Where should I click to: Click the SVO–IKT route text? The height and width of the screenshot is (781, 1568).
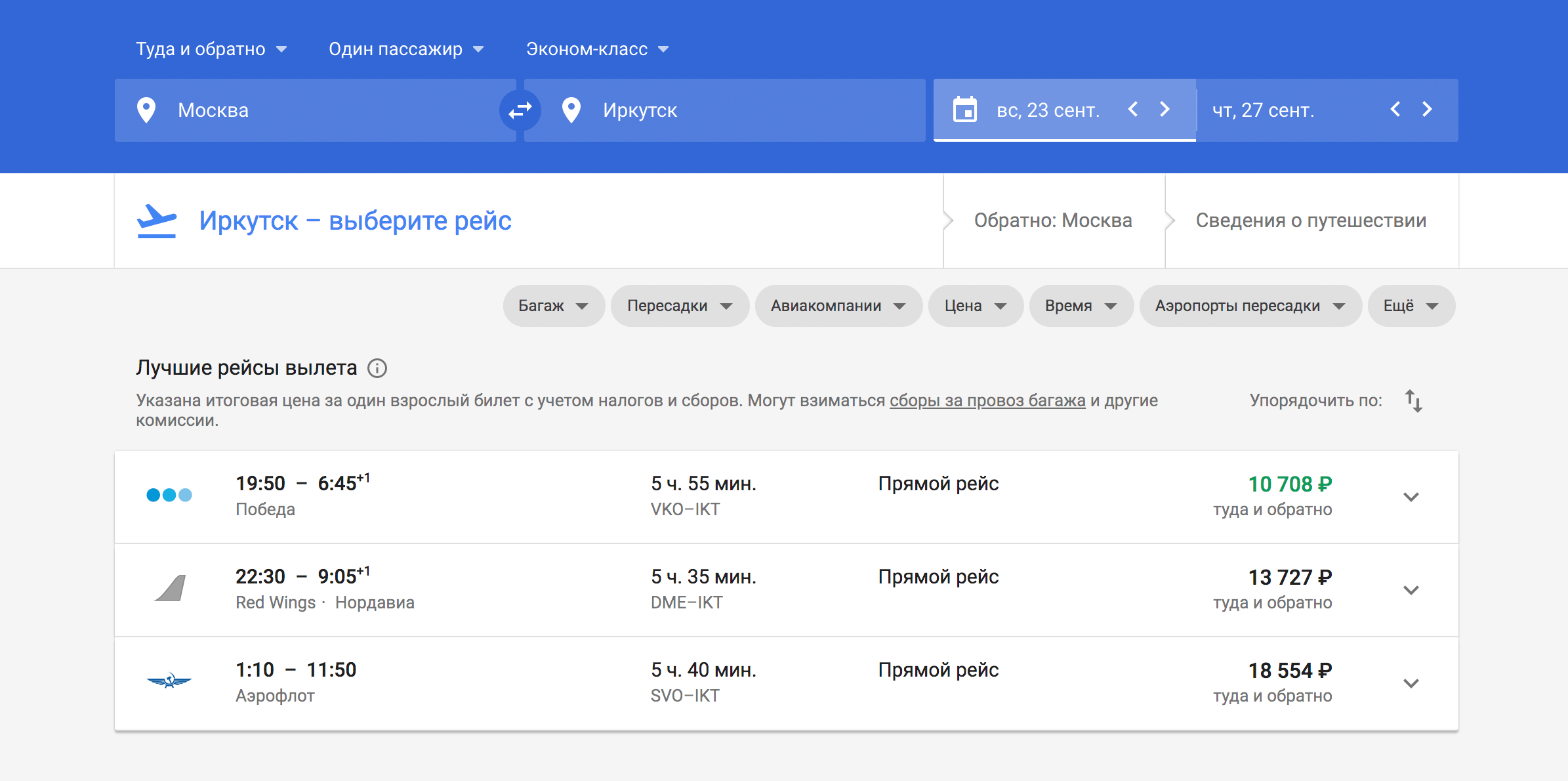[x=685, y=696]
